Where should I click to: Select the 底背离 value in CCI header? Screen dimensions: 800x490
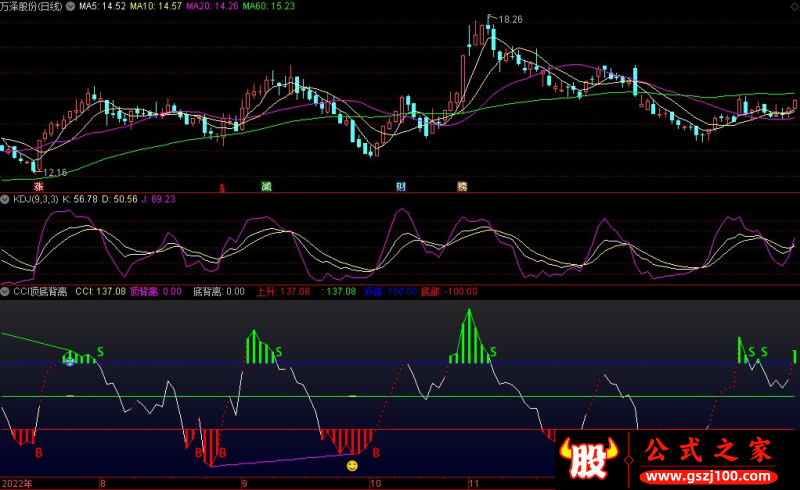(x=218, y=292)
